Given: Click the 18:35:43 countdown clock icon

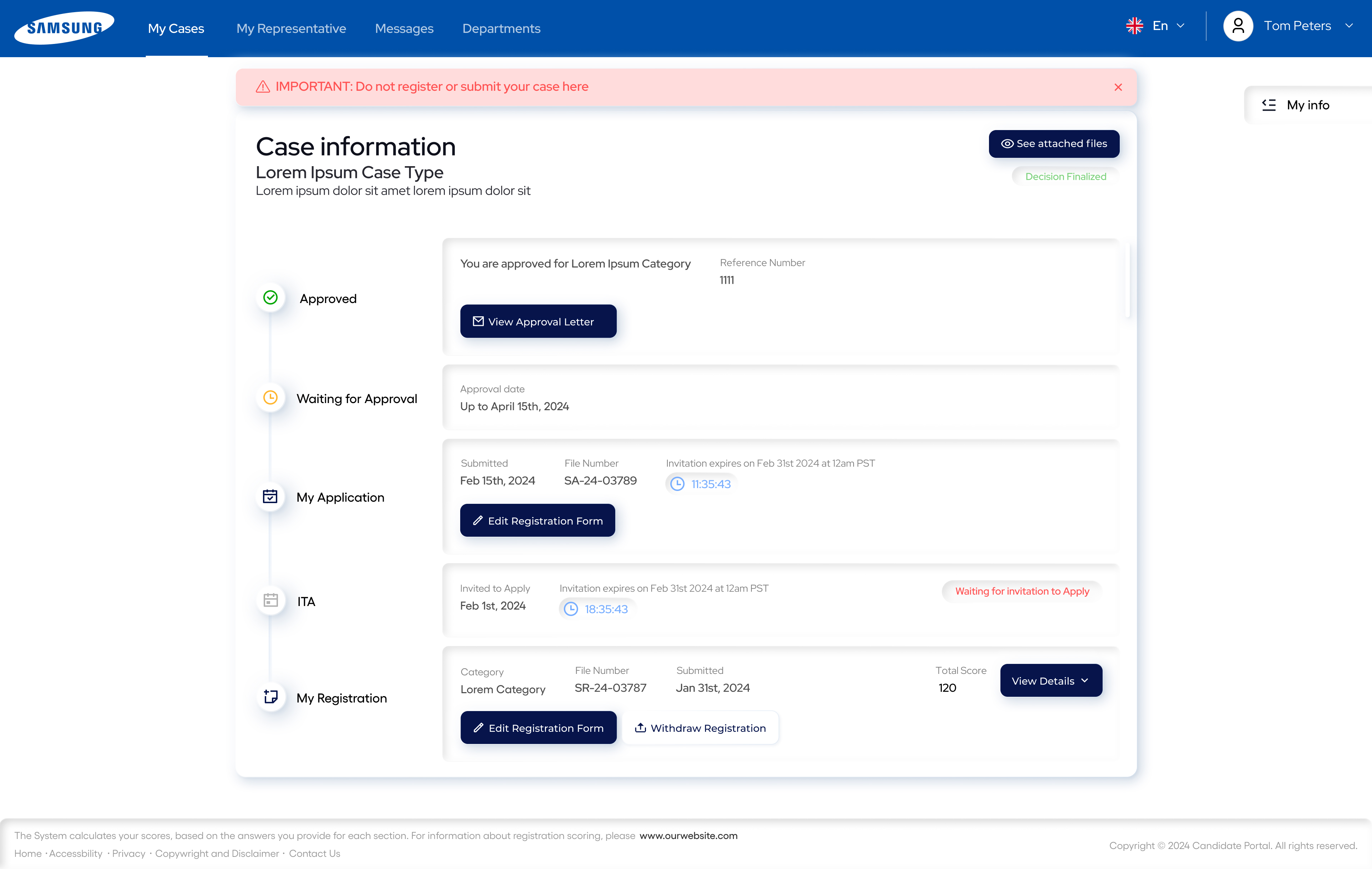Looking at the screenshot, I should [570, 609].
